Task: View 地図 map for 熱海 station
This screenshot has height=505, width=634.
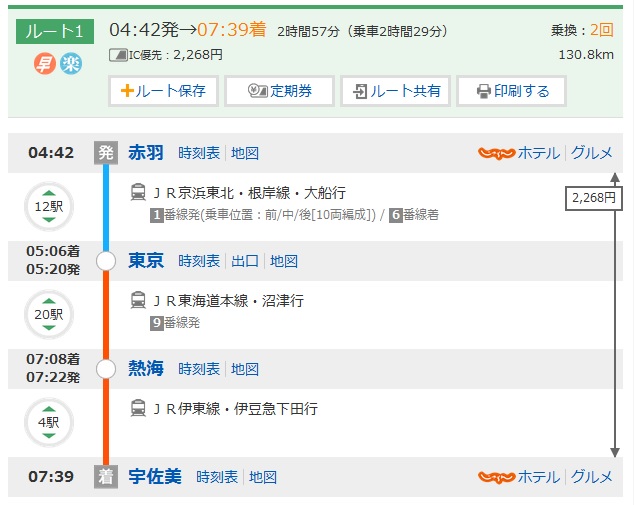Action: click(245, 369)
